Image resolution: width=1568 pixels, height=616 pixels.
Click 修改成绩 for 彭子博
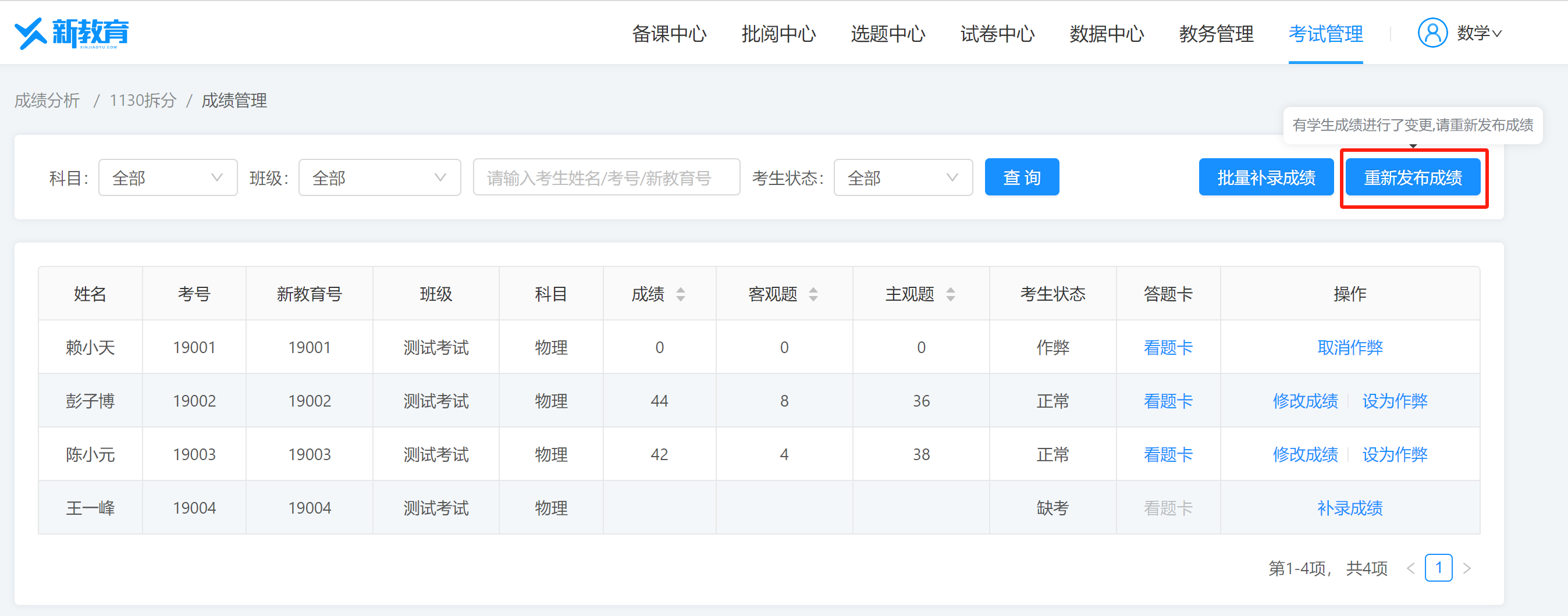click(1306, 401)
